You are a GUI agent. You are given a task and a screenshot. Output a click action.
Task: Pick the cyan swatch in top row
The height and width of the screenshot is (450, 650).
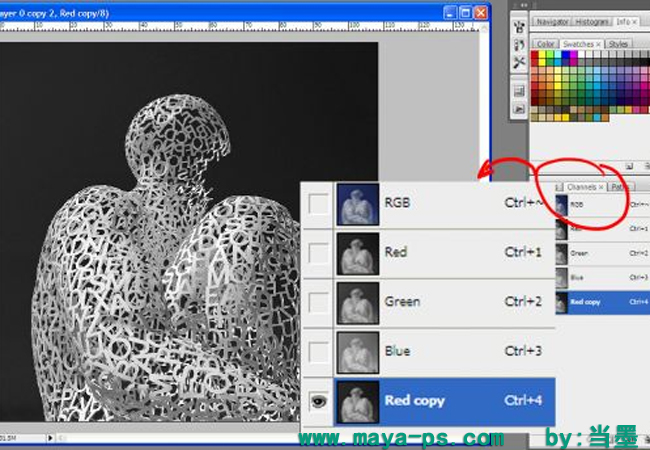[558, 55]
